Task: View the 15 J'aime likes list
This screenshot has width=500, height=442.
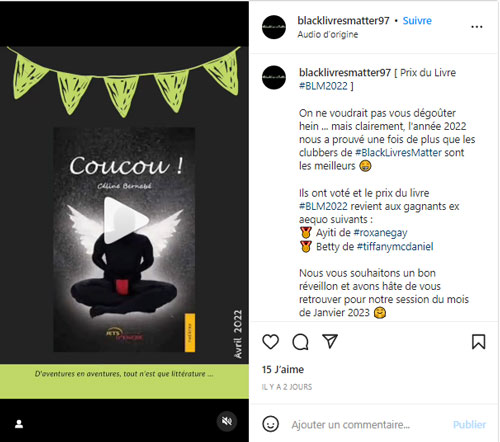Action: pyautogui.click(x=283, y=369)
